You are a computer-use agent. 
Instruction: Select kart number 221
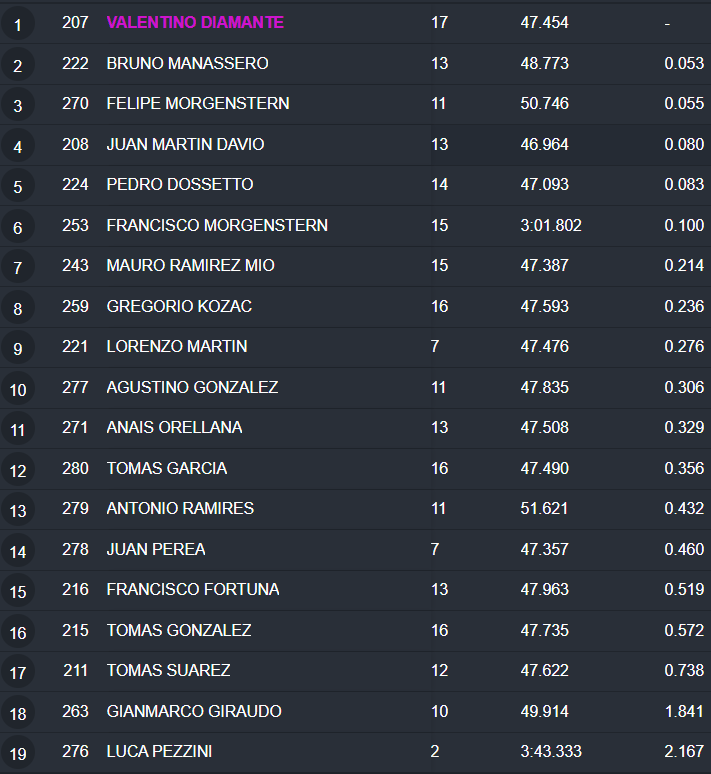[75, 346]
